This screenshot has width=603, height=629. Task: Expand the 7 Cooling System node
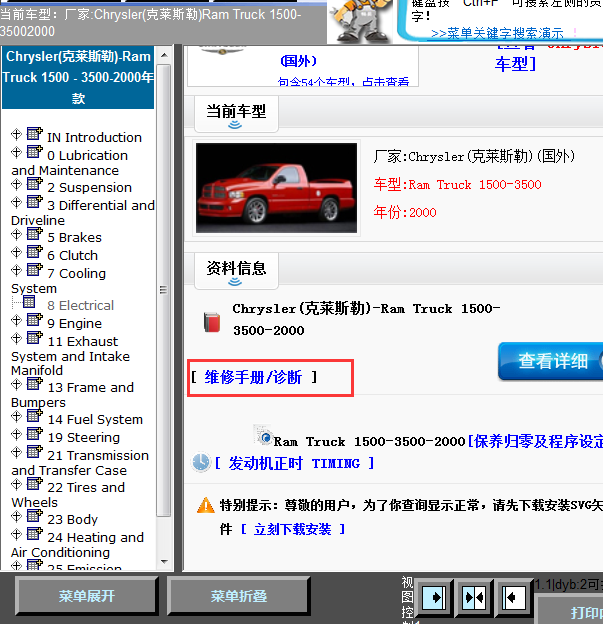(x=16, y=270)
